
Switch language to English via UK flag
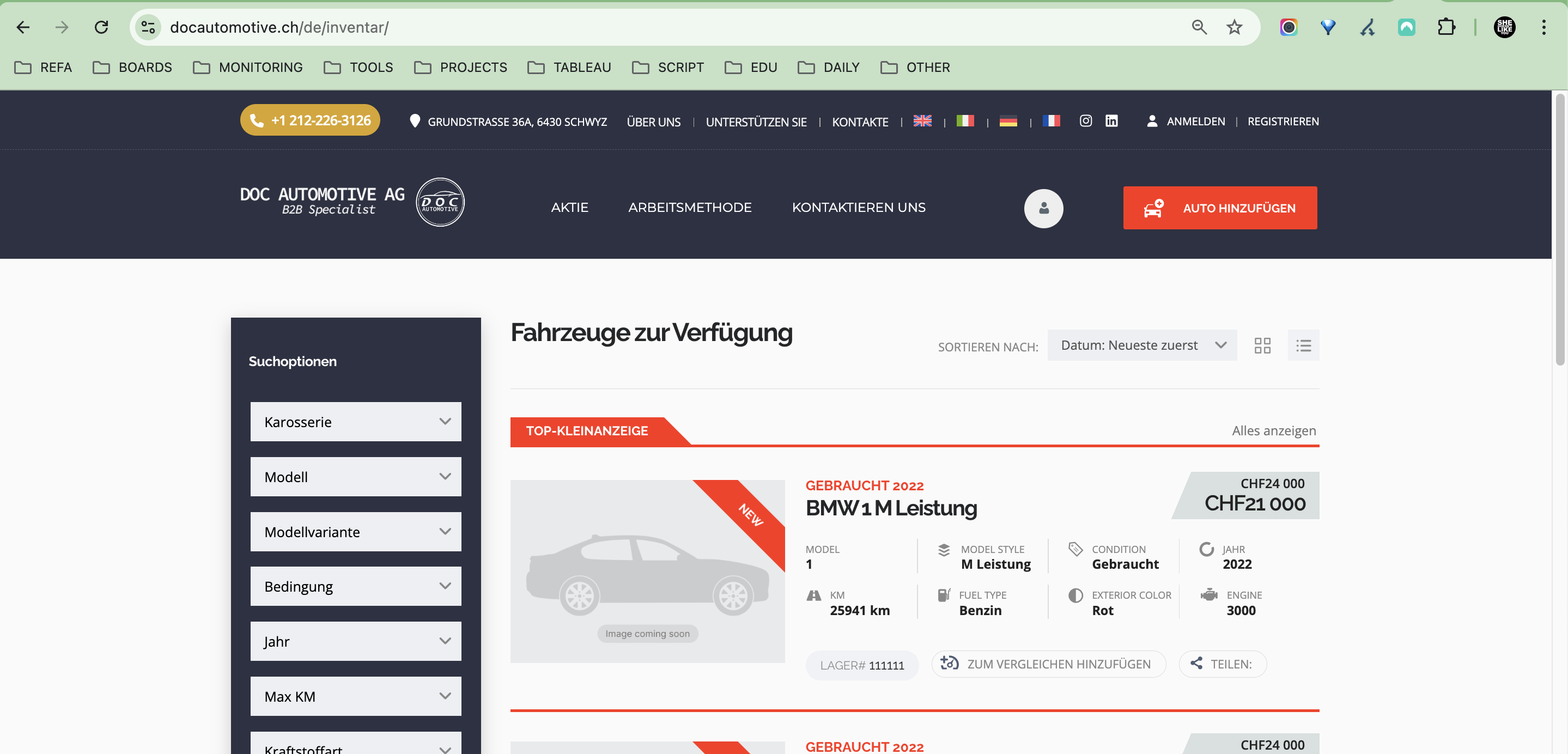pyautogui.click(x=922, y=121)
